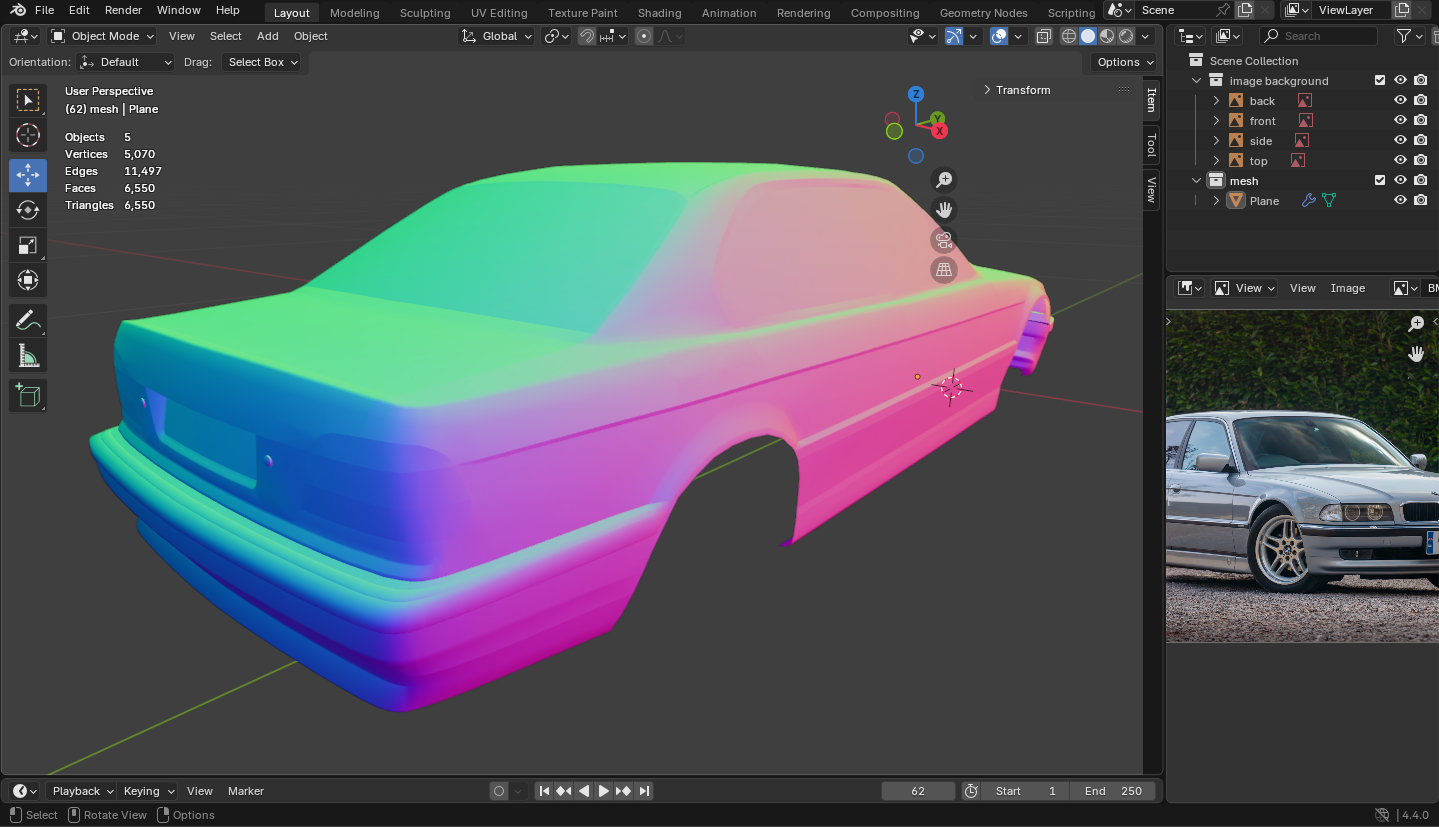Uncheck the mesh collection checkbox

[x=1380, y=181]
